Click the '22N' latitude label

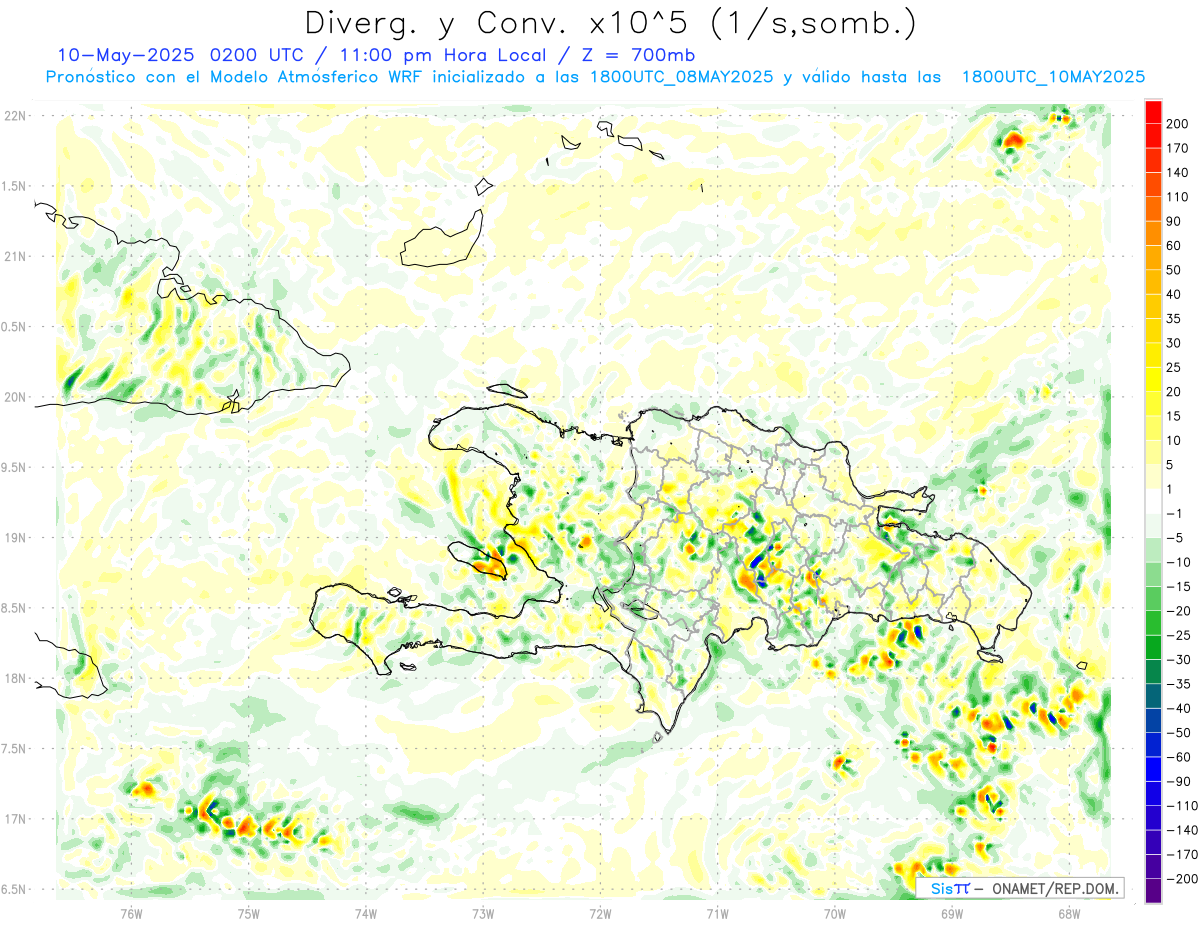tap(15, 115)
